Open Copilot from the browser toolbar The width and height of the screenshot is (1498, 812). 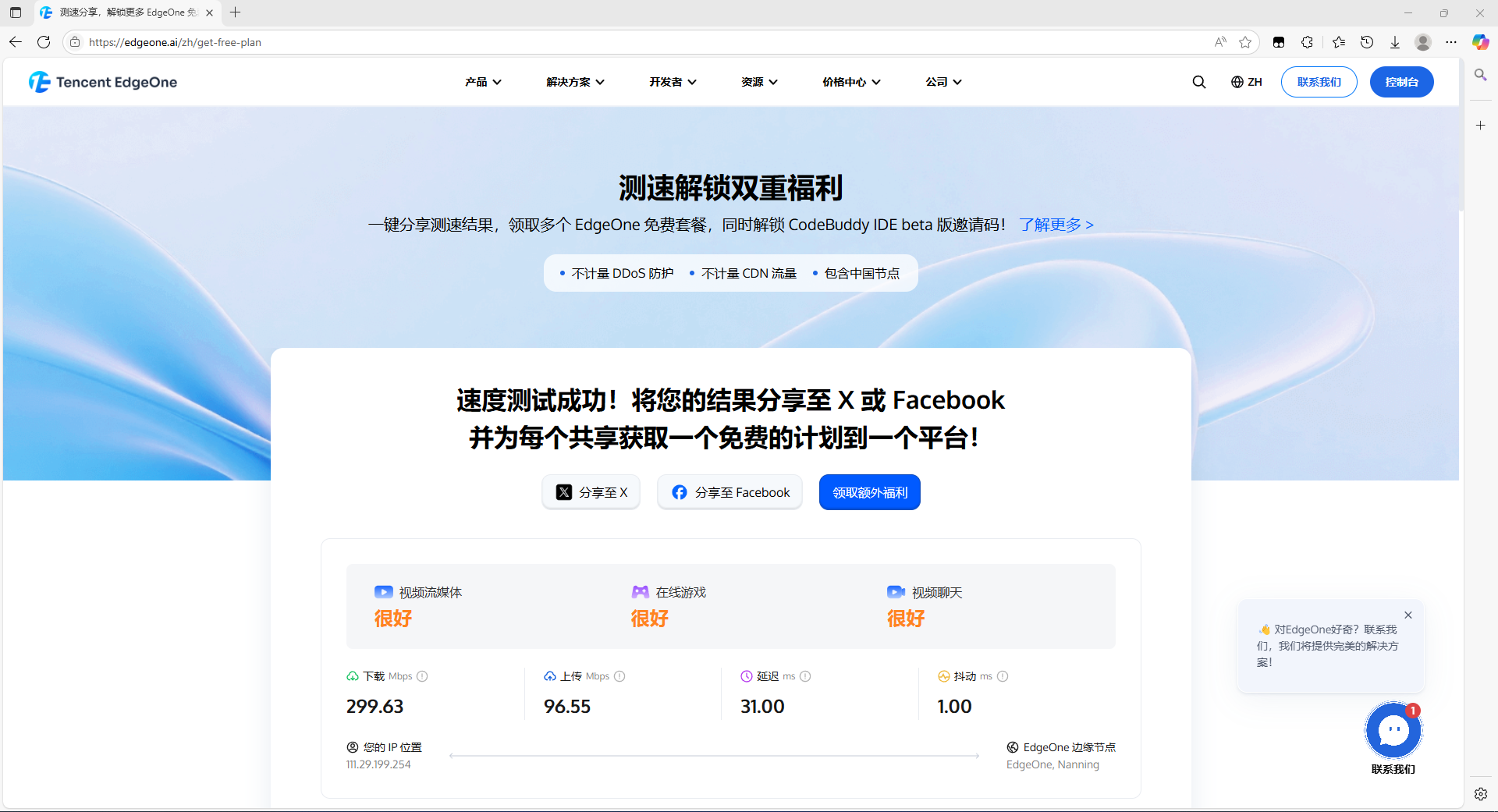click(1480, 42)
